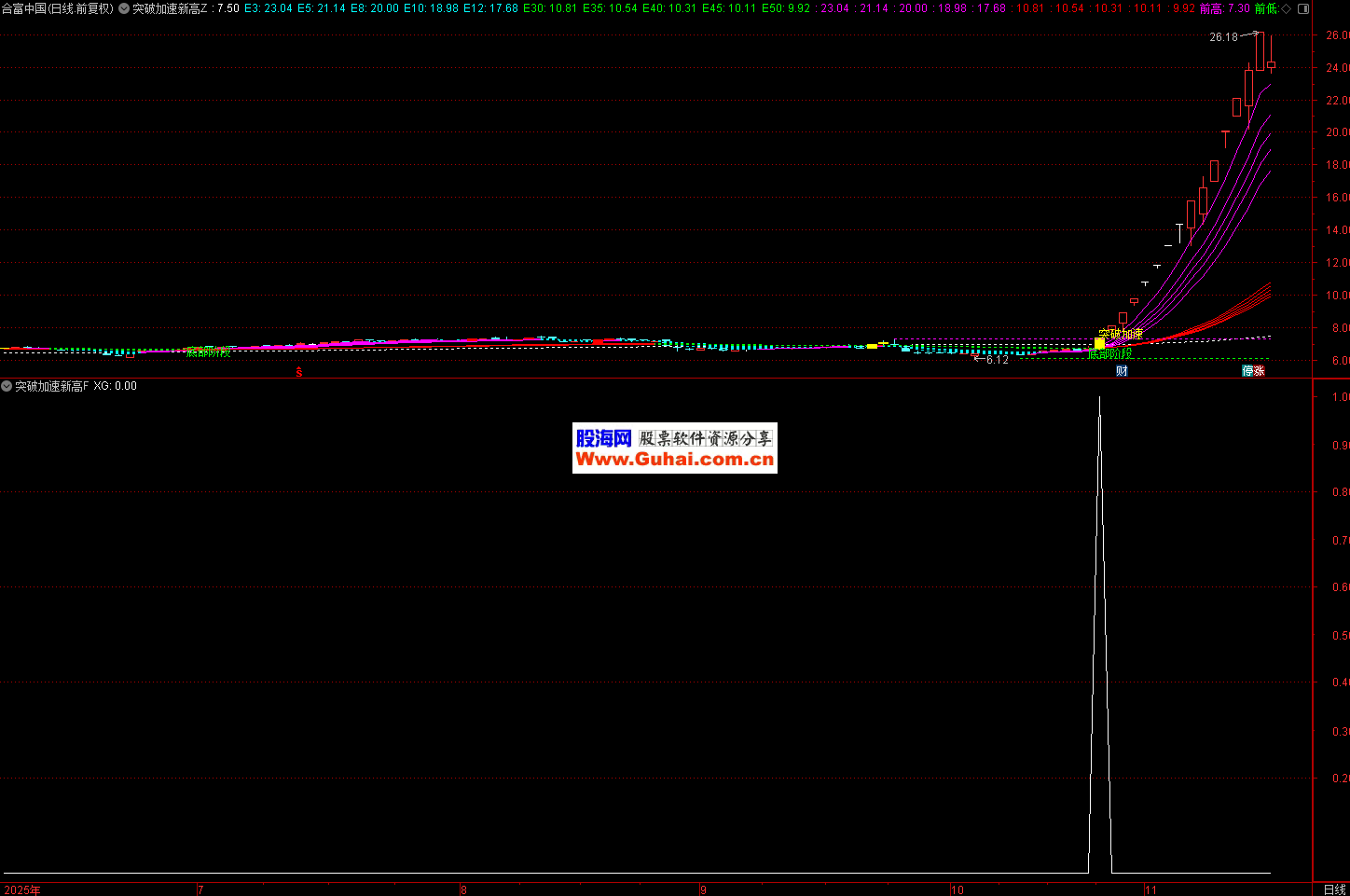
Task: Jump to month 9 on the timeline
Action: [x=704, y=889]
